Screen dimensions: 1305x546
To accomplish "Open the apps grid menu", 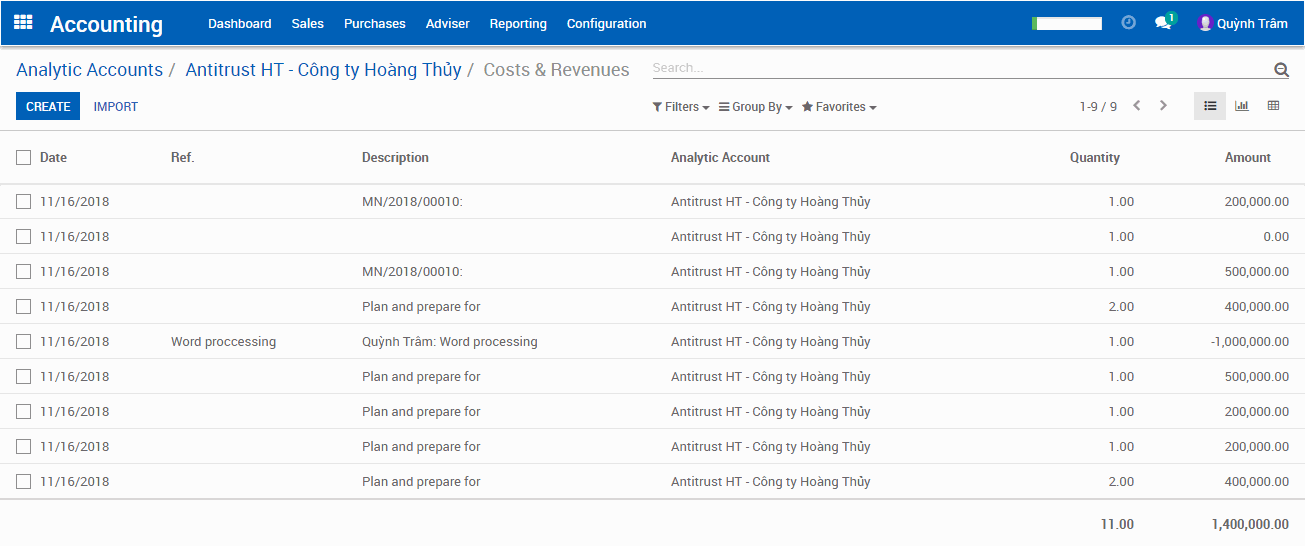I will click(23, 23).
